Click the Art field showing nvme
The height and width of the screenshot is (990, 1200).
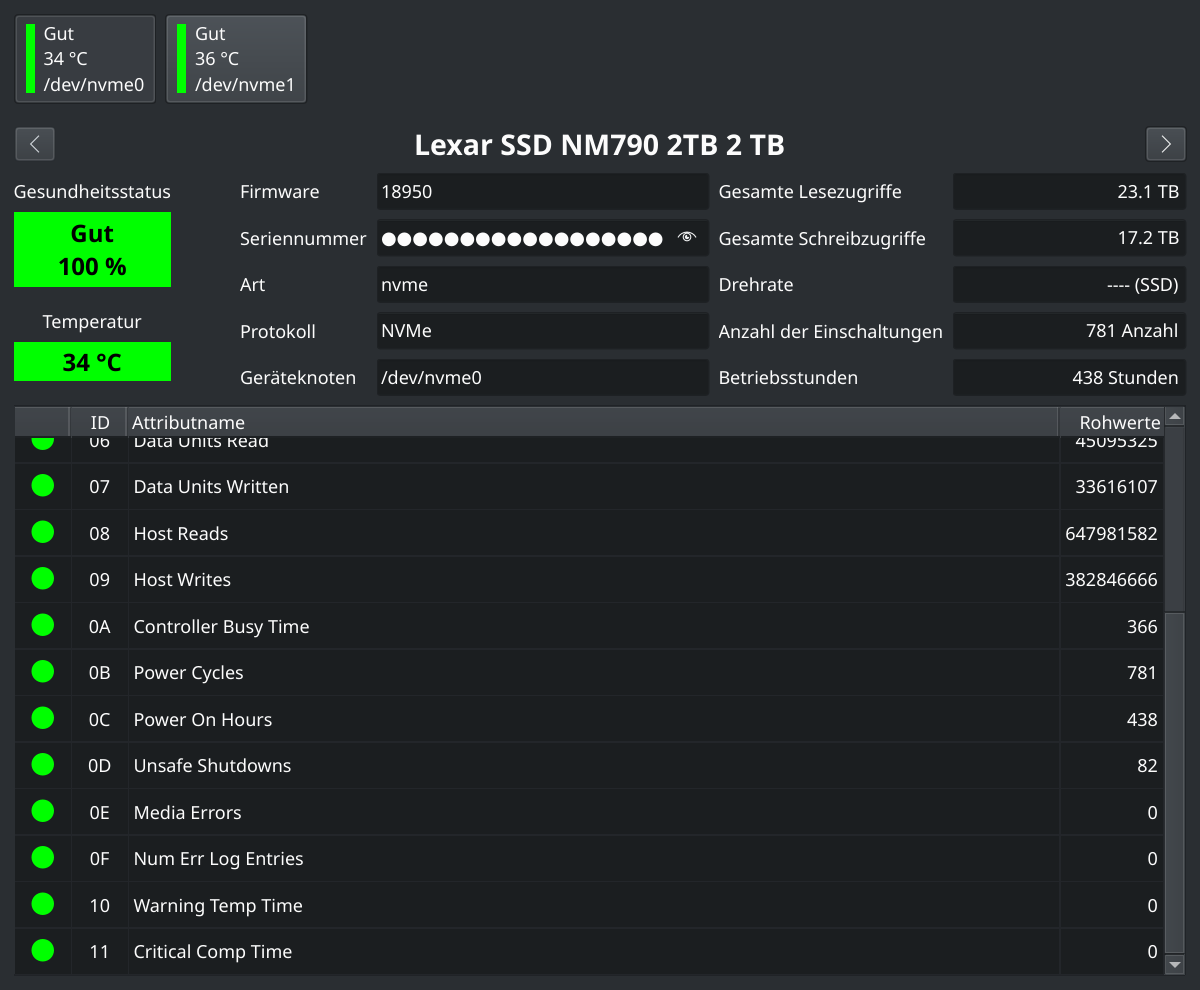coord(543,285)
